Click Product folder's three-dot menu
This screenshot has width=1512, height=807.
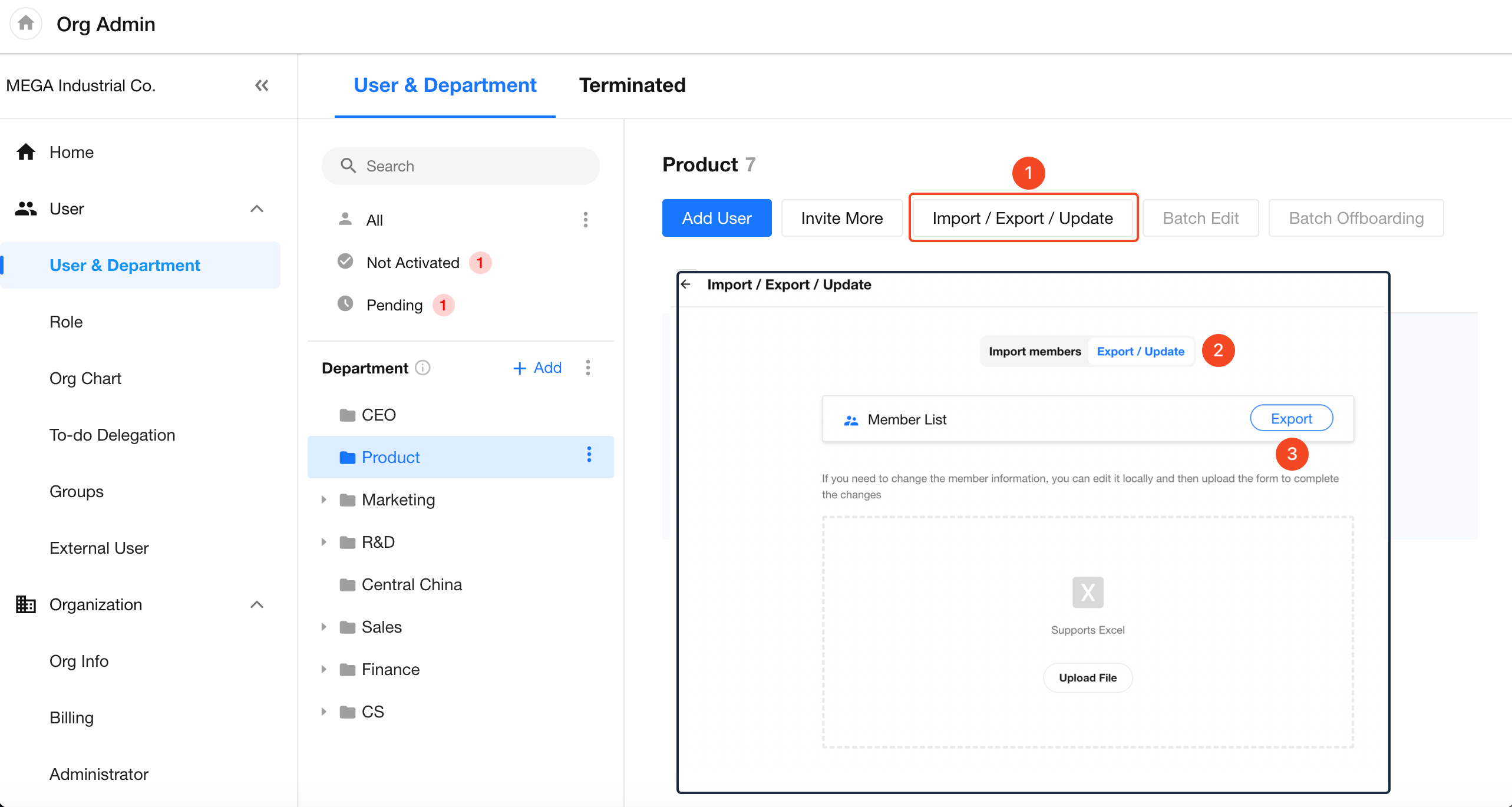589,454
